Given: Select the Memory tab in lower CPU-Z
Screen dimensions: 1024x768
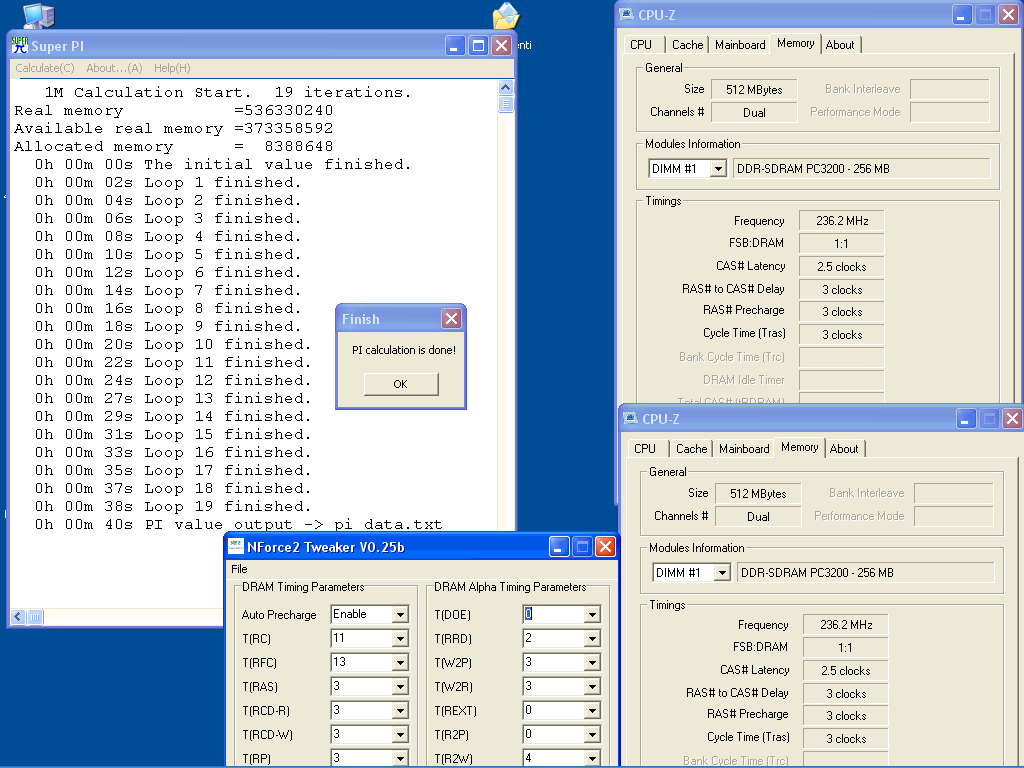Looking at the screenshot, I should (799, 447).
